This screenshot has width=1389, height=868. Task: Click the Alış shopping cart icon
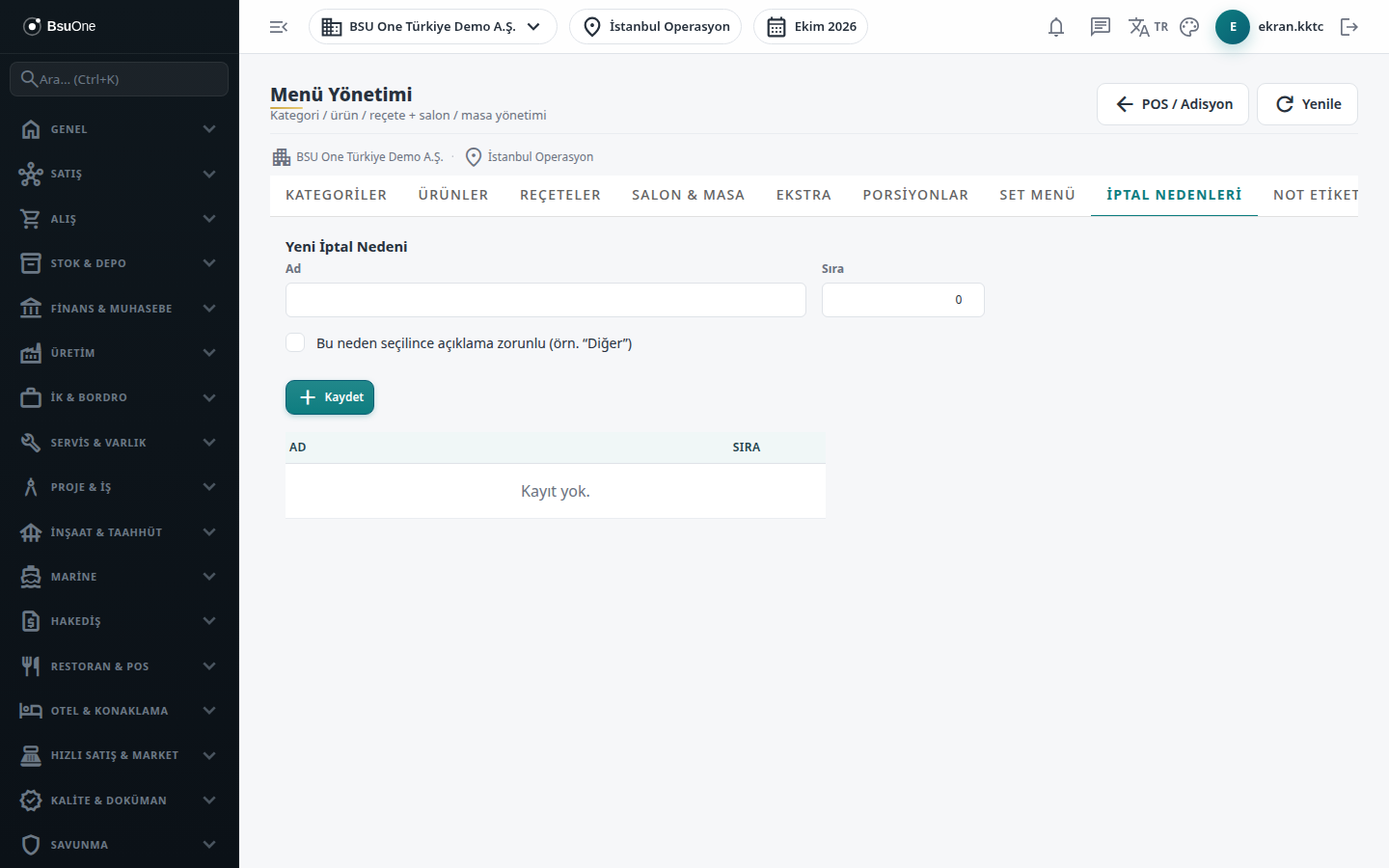click(x=31, y=219)
